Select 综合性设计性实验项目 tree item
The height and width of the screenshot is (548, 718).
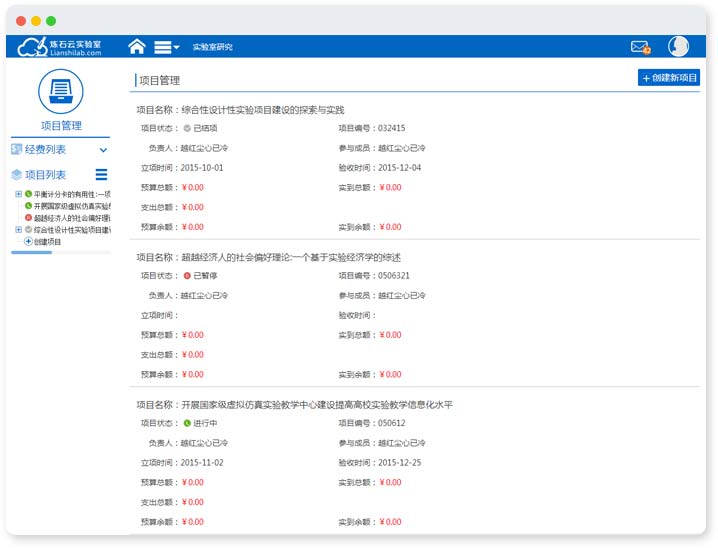pyautogui.click(x=72, y=230)
